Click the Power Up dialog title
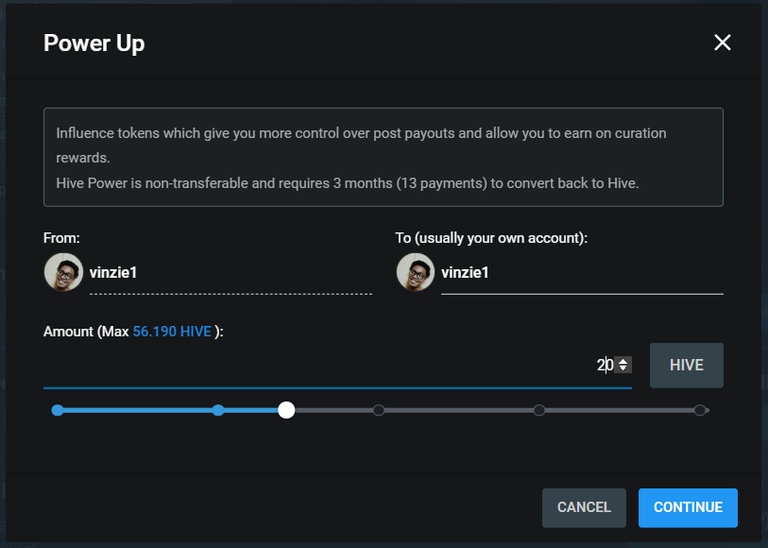768x548 pixels. tap(94, 43)
